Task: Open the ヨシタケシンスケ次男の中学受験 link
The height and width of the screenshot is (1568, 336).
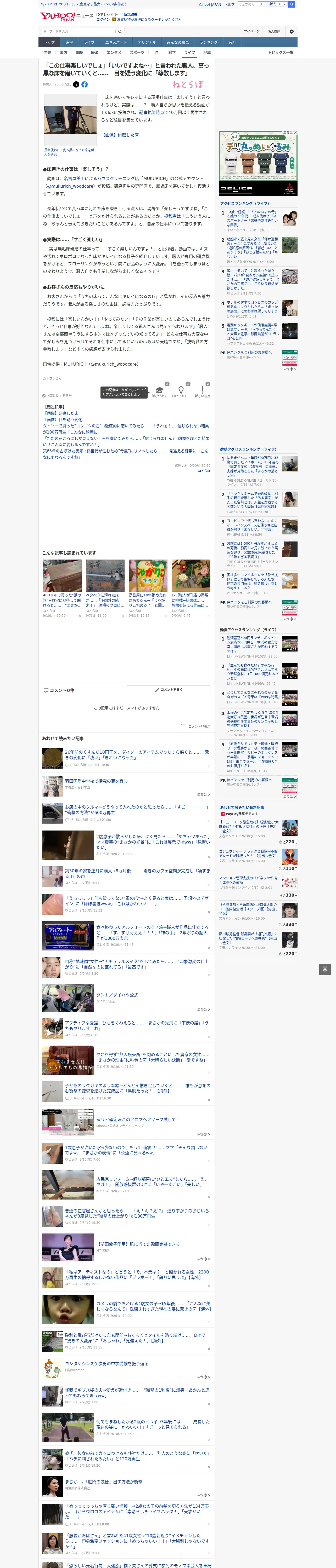Action: [x=107, y=1363]
